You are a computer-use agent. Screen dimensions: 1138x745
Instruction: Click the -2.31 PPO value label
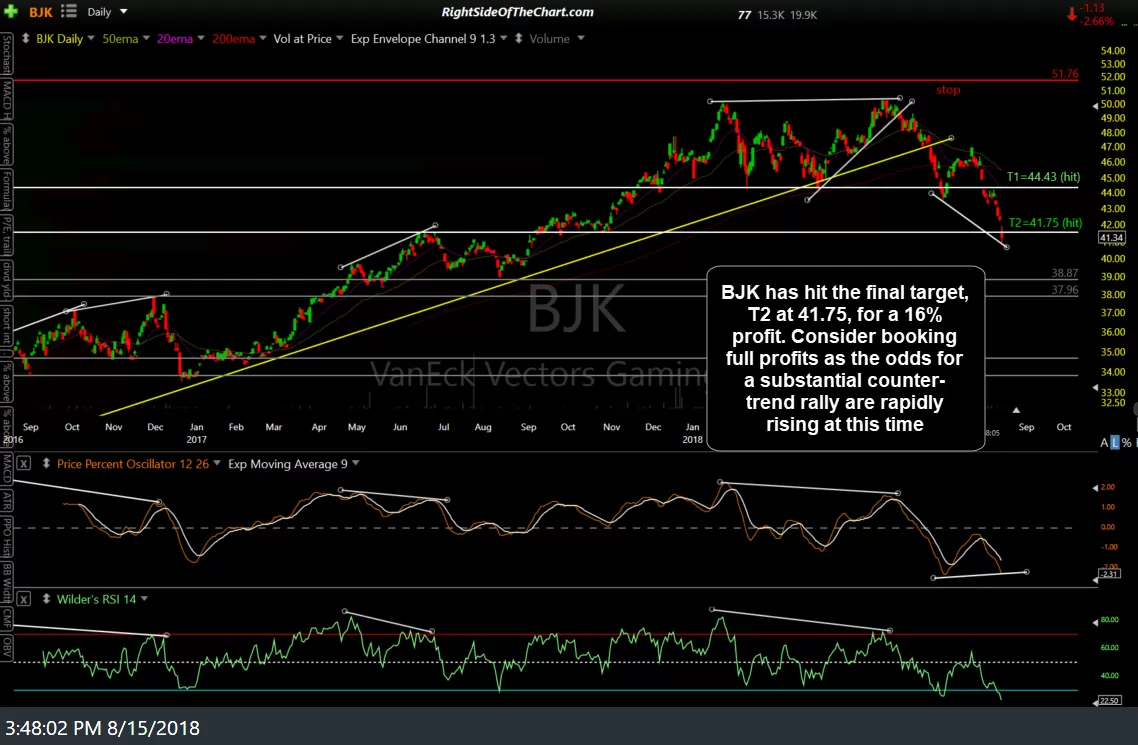[1110, 574]
